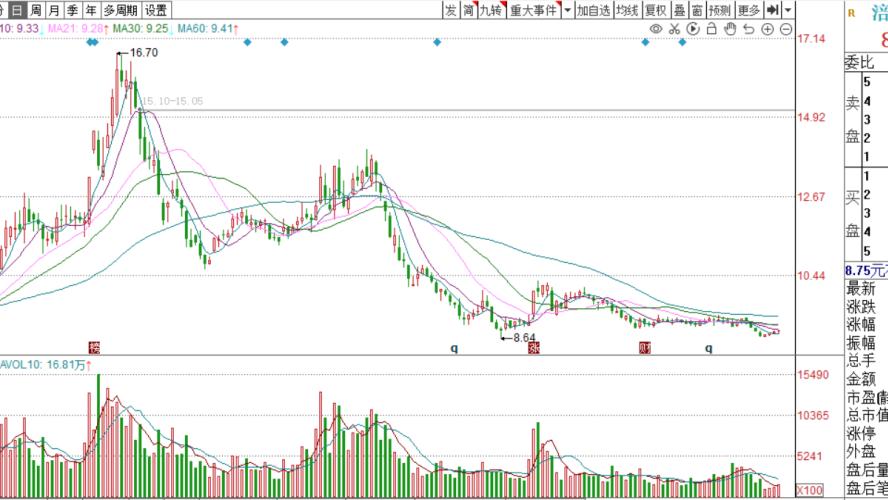888x500 pixels.
Task: Open the 更多 more menu
Action: 749,10
